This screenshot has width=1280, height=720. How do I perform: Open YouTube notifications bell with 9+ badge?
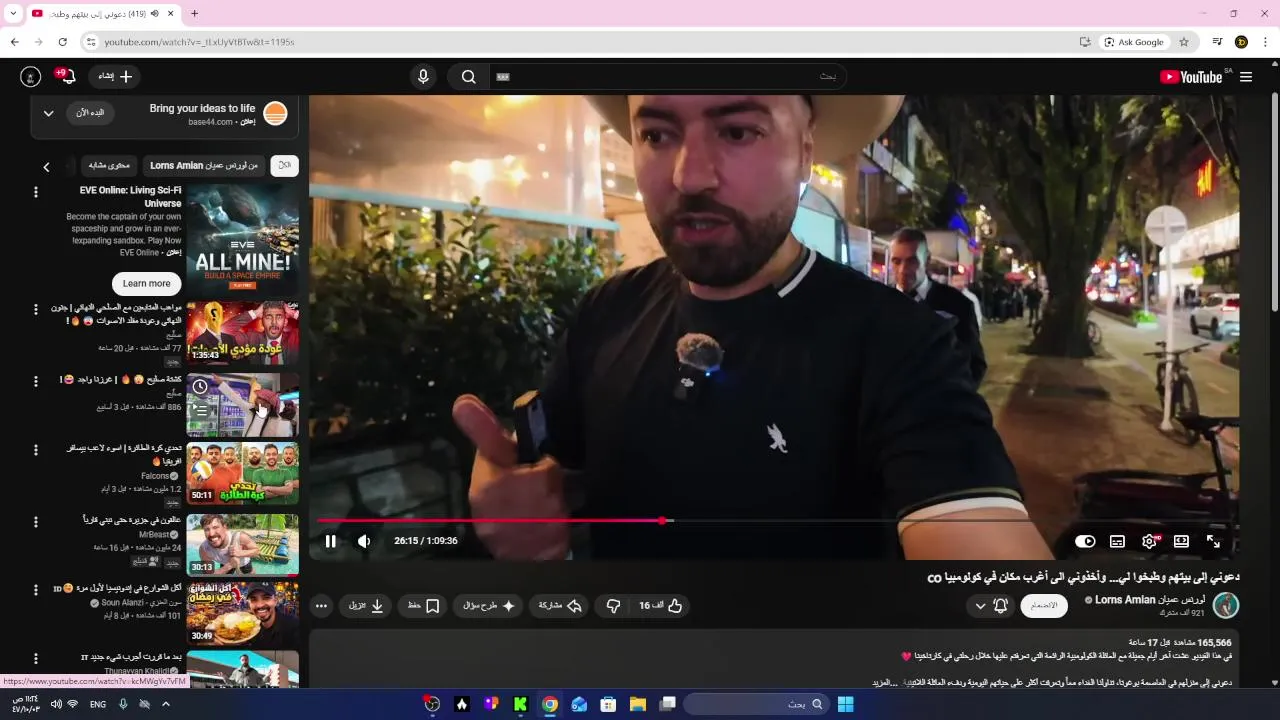tap(67, 77)
